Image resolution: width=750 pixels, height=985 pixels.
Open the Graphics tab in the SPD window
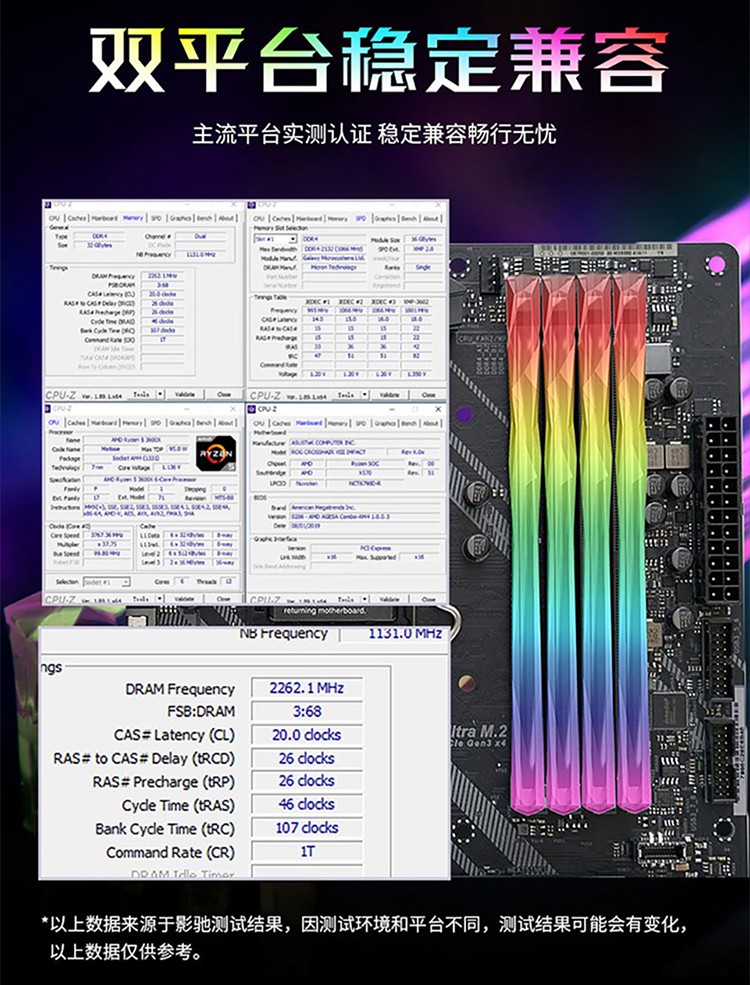[x=385, y=219]
